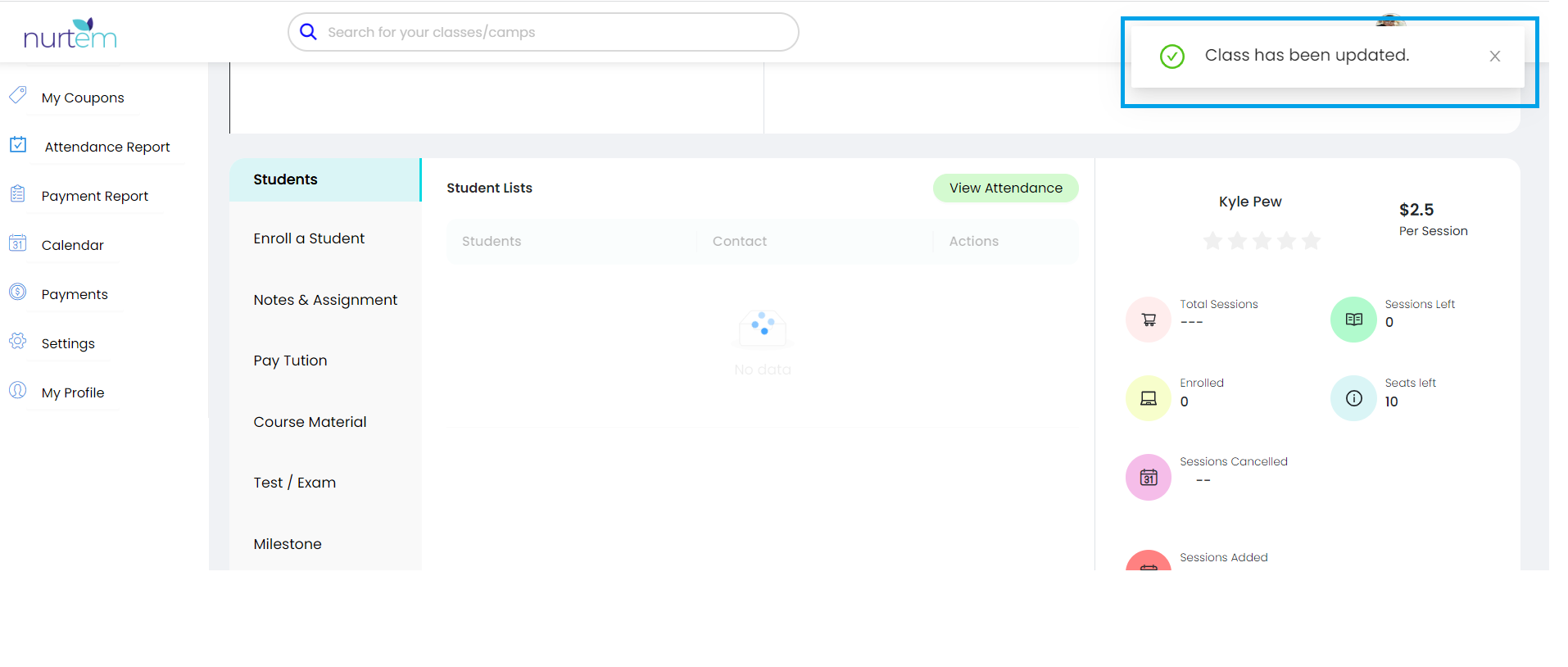Click the Payment Report clipboard icon
Screen dimensions: 1568x667
click(18, 194)
